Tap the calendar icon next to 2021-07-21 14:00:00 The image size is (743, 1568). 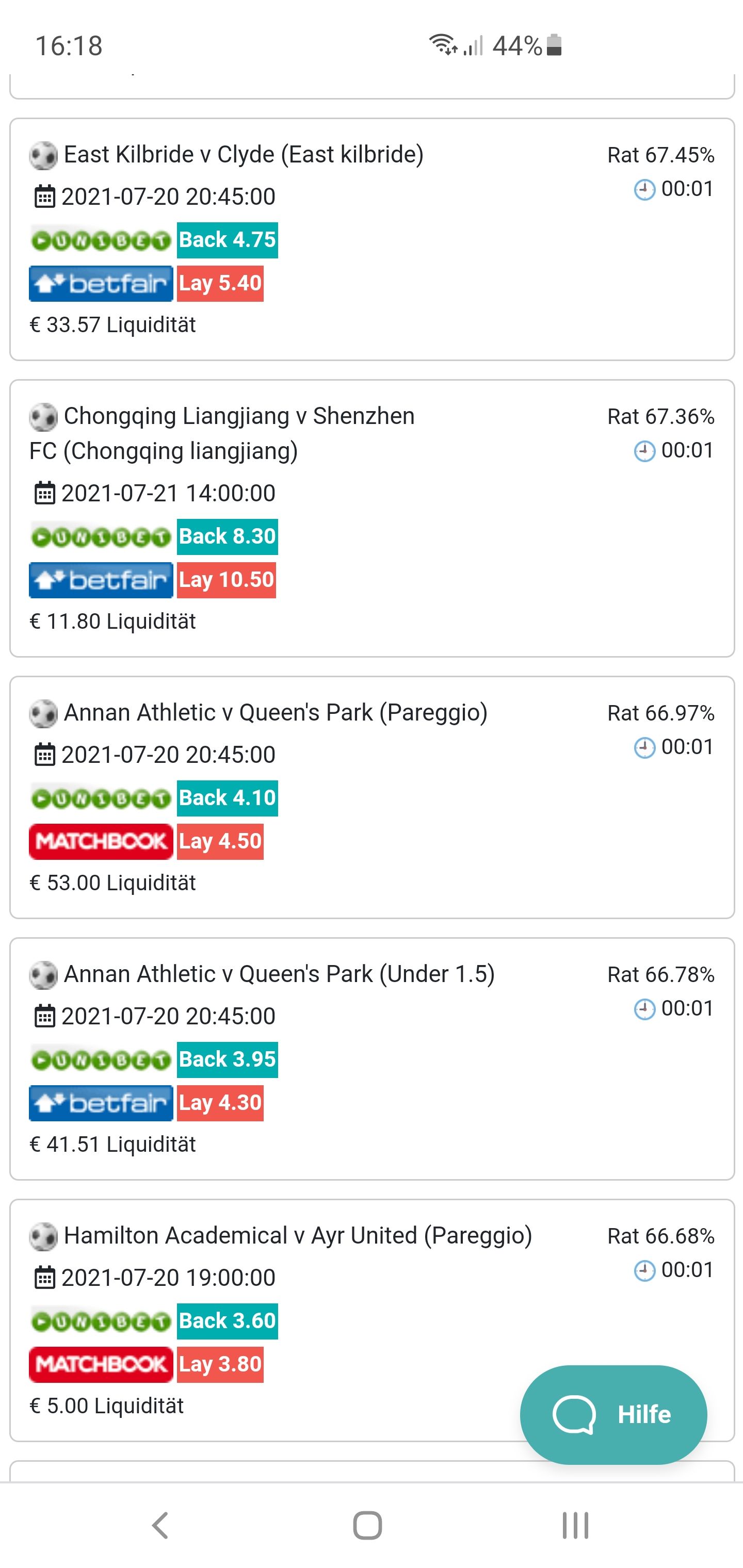point(44,493)
